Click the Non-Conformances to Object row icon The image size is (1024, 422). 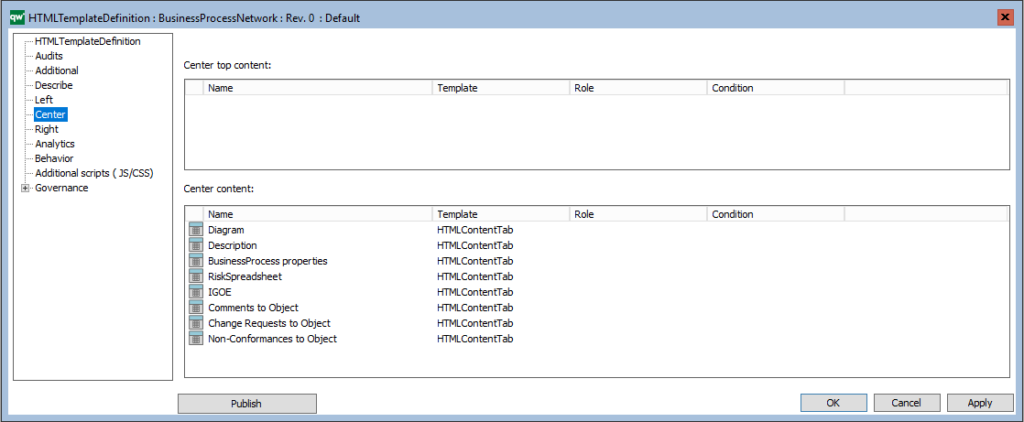point(195,339)
